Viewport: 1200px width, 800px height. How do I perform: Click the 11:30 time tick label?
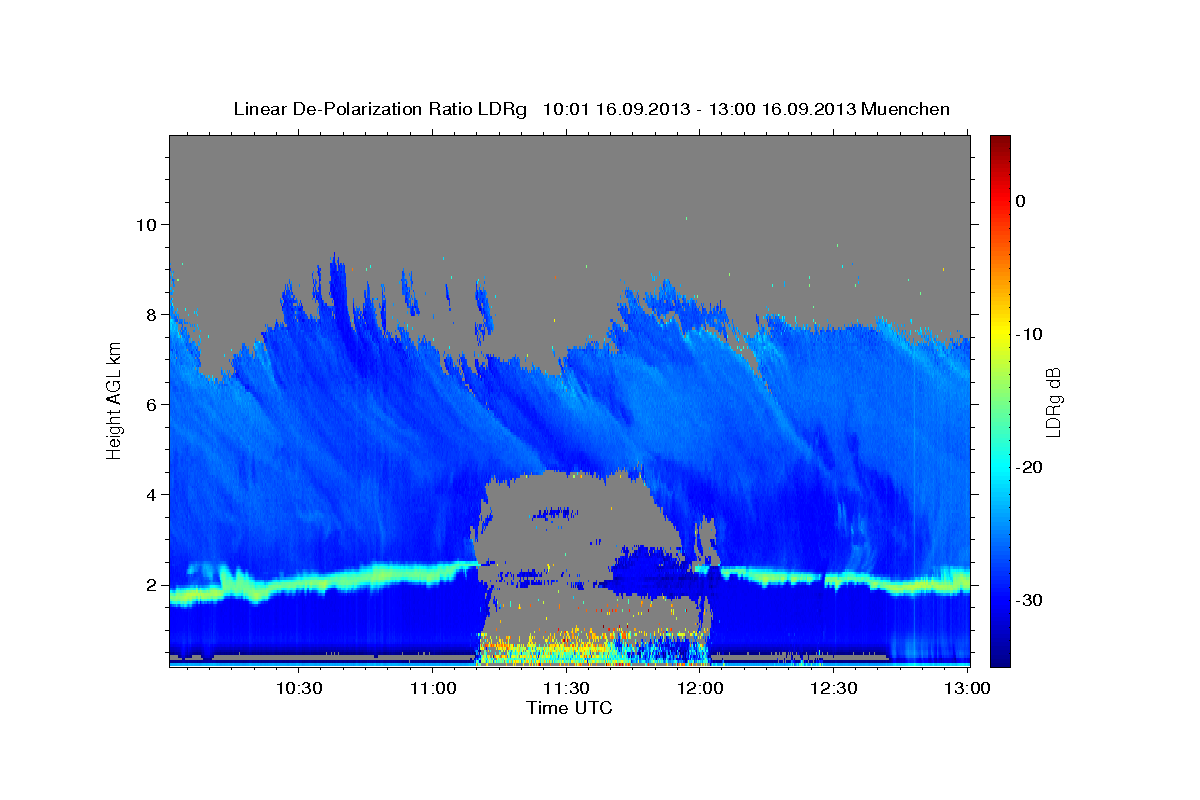[x=566, y=688]
